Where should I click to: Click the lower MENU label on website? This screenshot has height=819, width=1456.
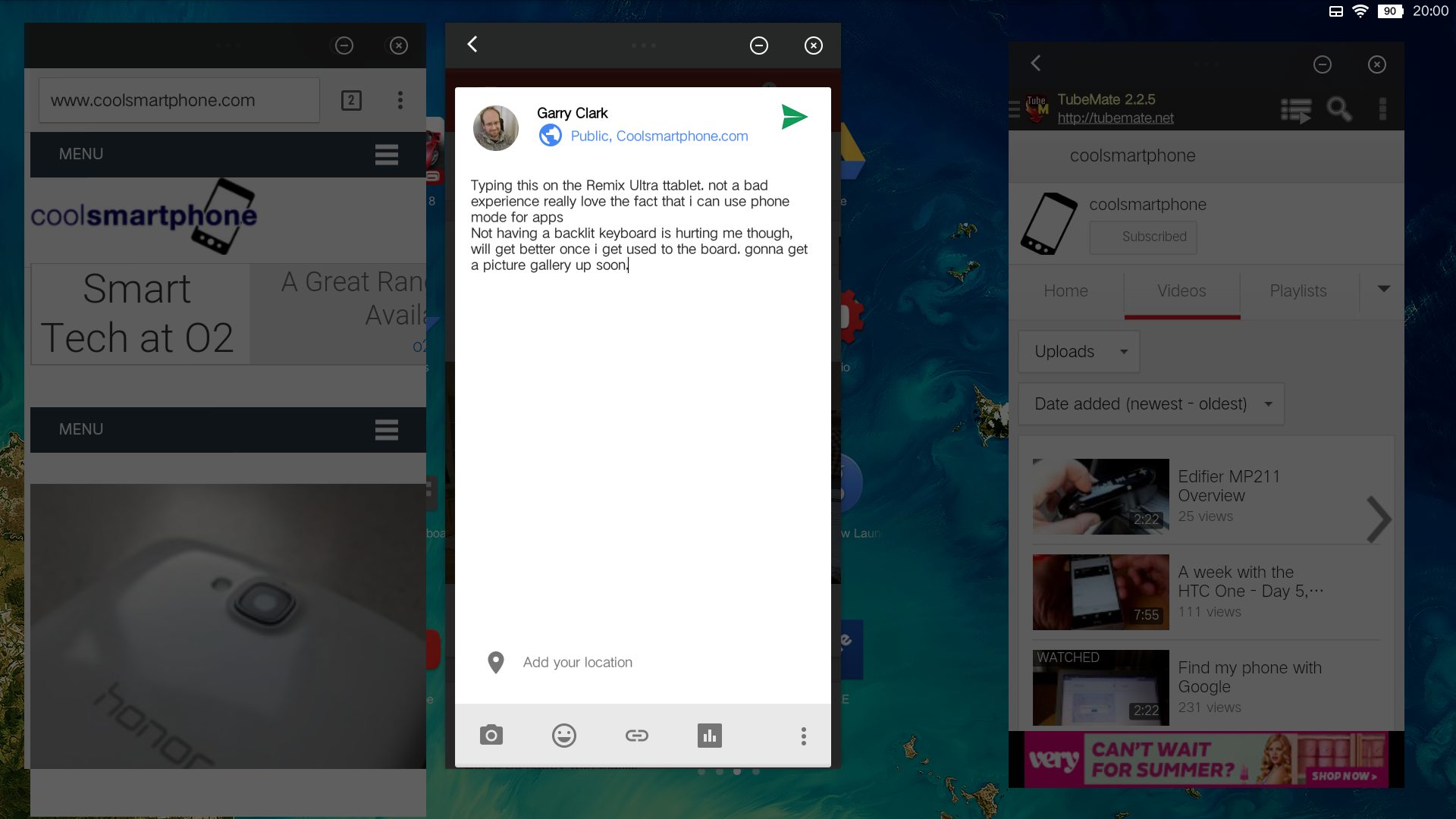(81, 429)
